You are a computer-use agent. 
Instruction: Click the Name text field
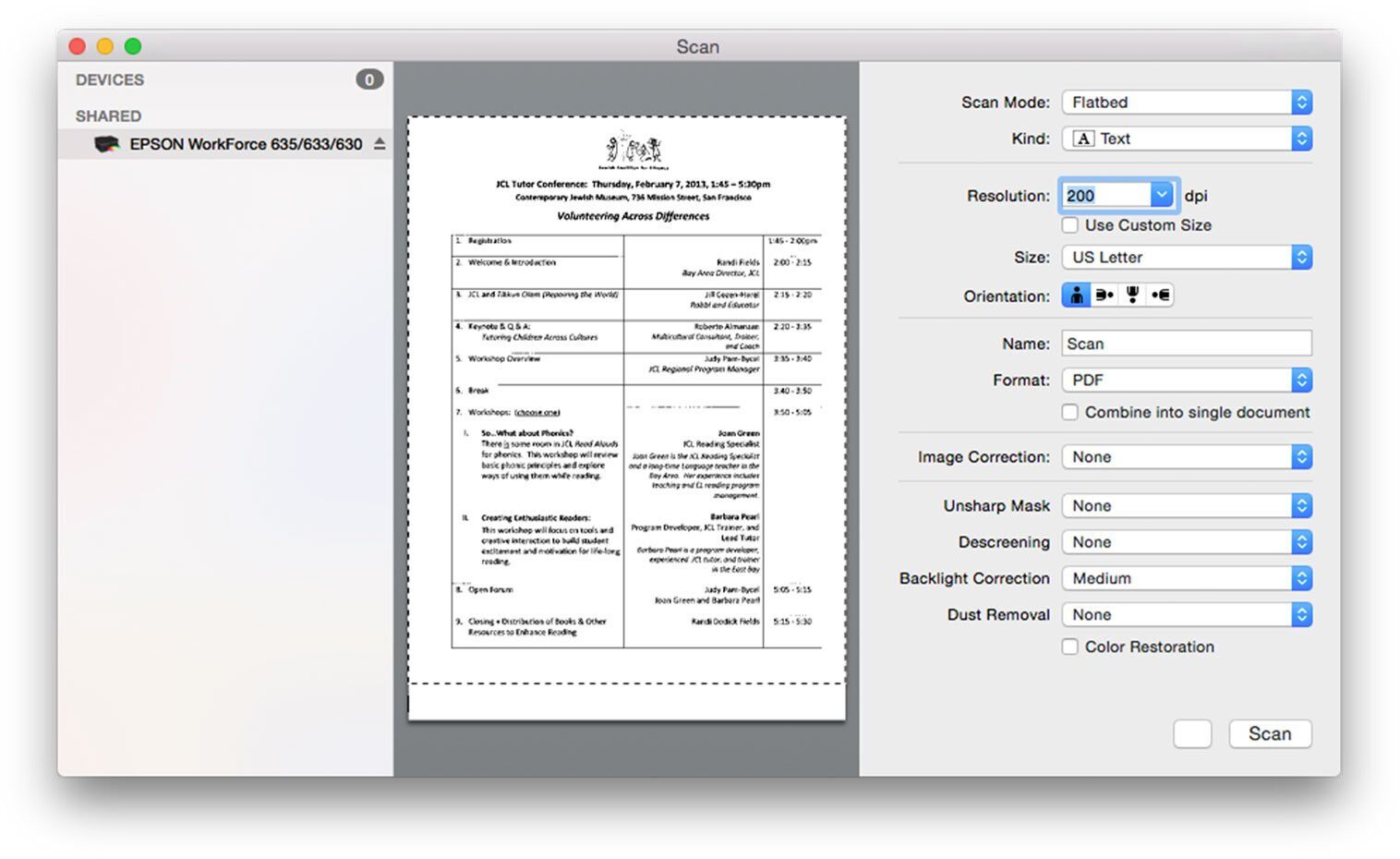point(1187,344)
